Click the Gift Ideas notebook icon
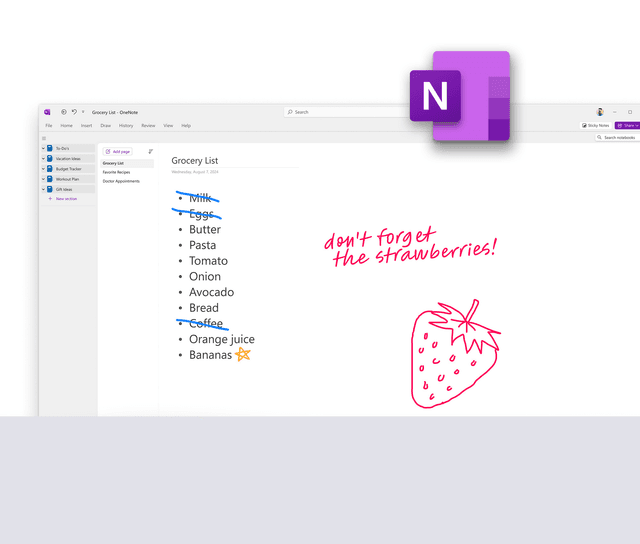The height and width of the screenshot is (544, 640). [50, 189]
